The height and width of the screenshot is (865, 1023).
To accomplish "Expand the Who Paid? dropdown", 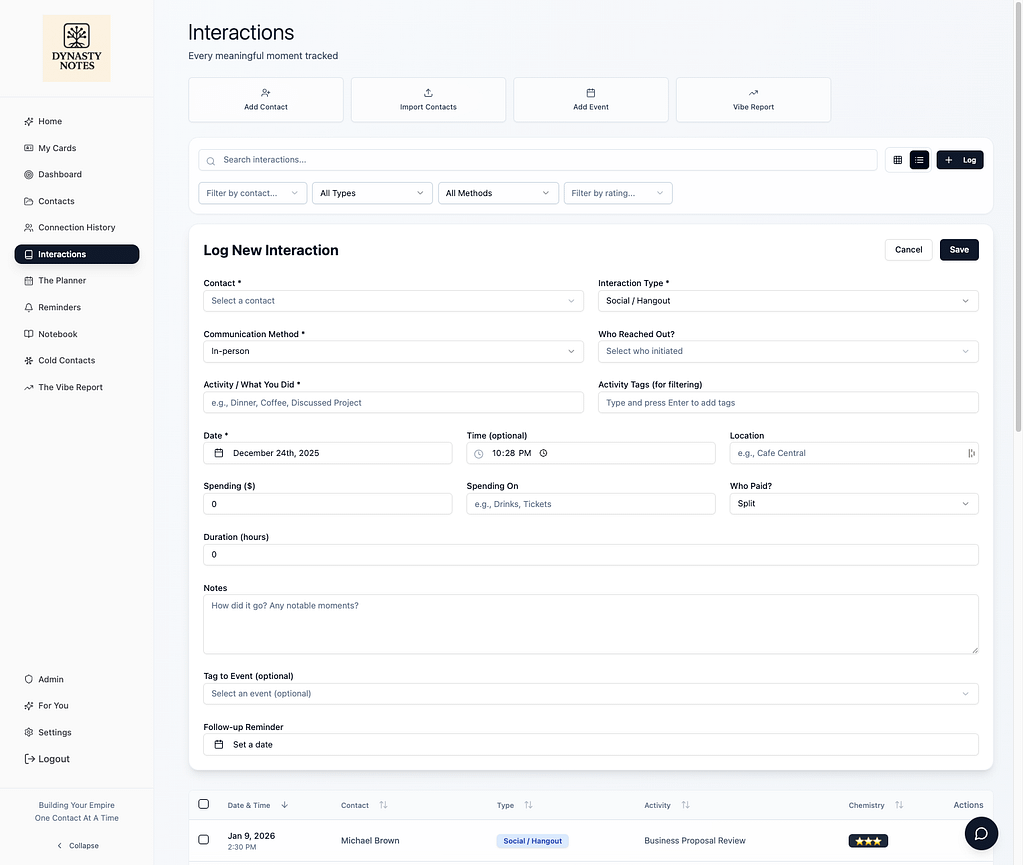I will pyautogui.click(x=853, y=503).
